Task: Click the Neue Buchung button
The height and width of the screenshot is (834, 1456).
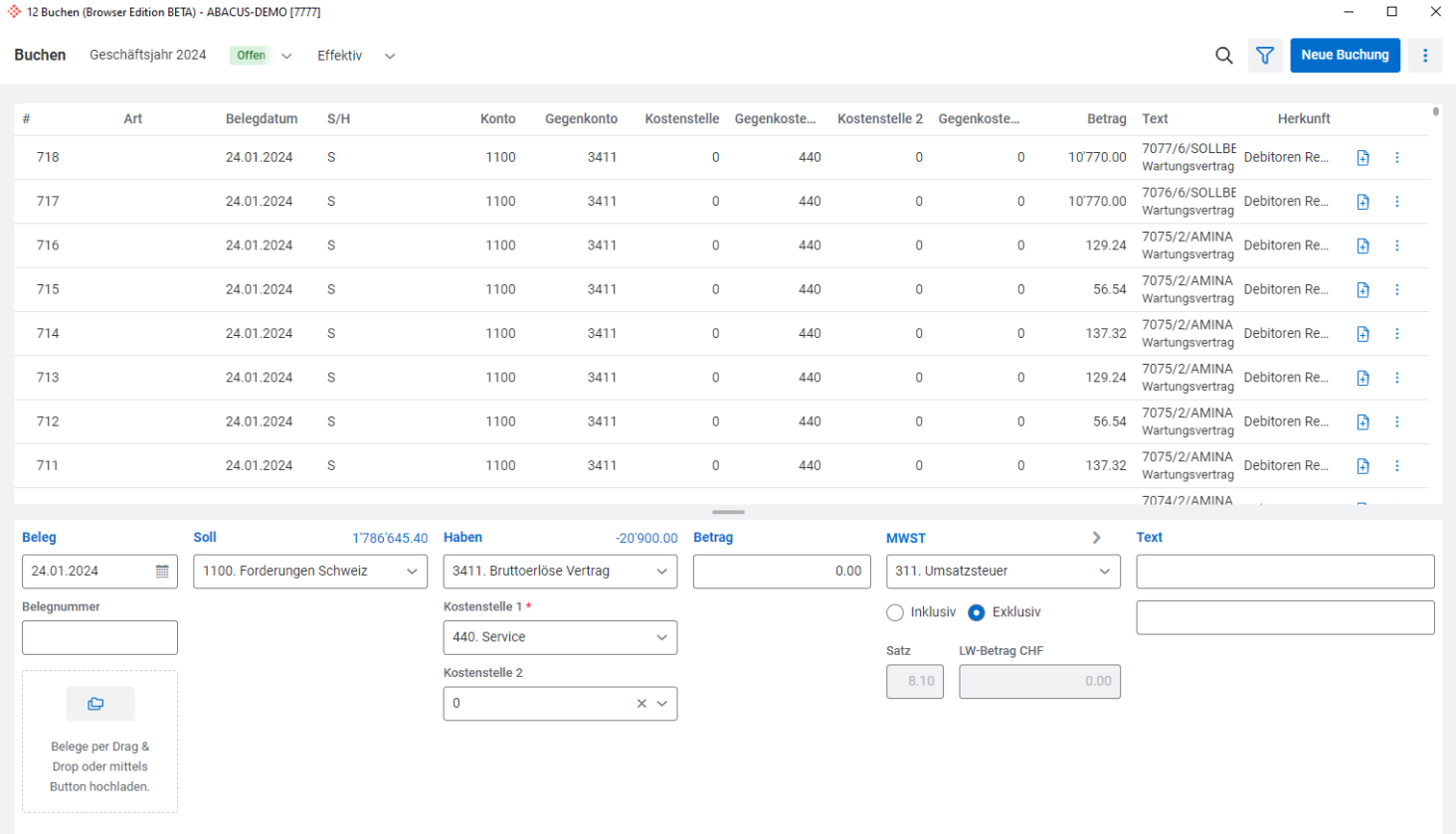Action: pos(1344,56)
